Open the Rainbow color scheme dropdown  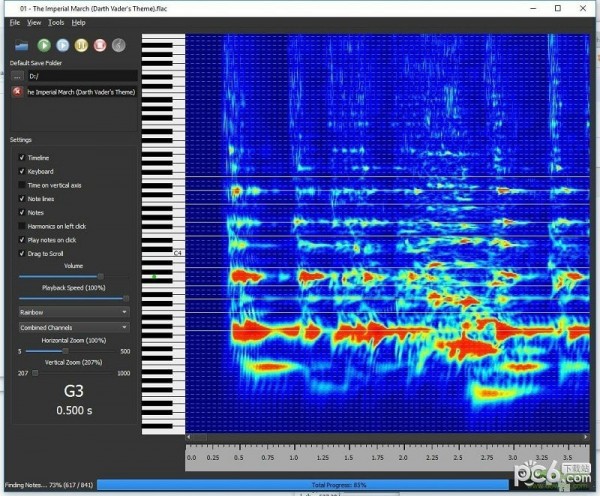[74, 312]
